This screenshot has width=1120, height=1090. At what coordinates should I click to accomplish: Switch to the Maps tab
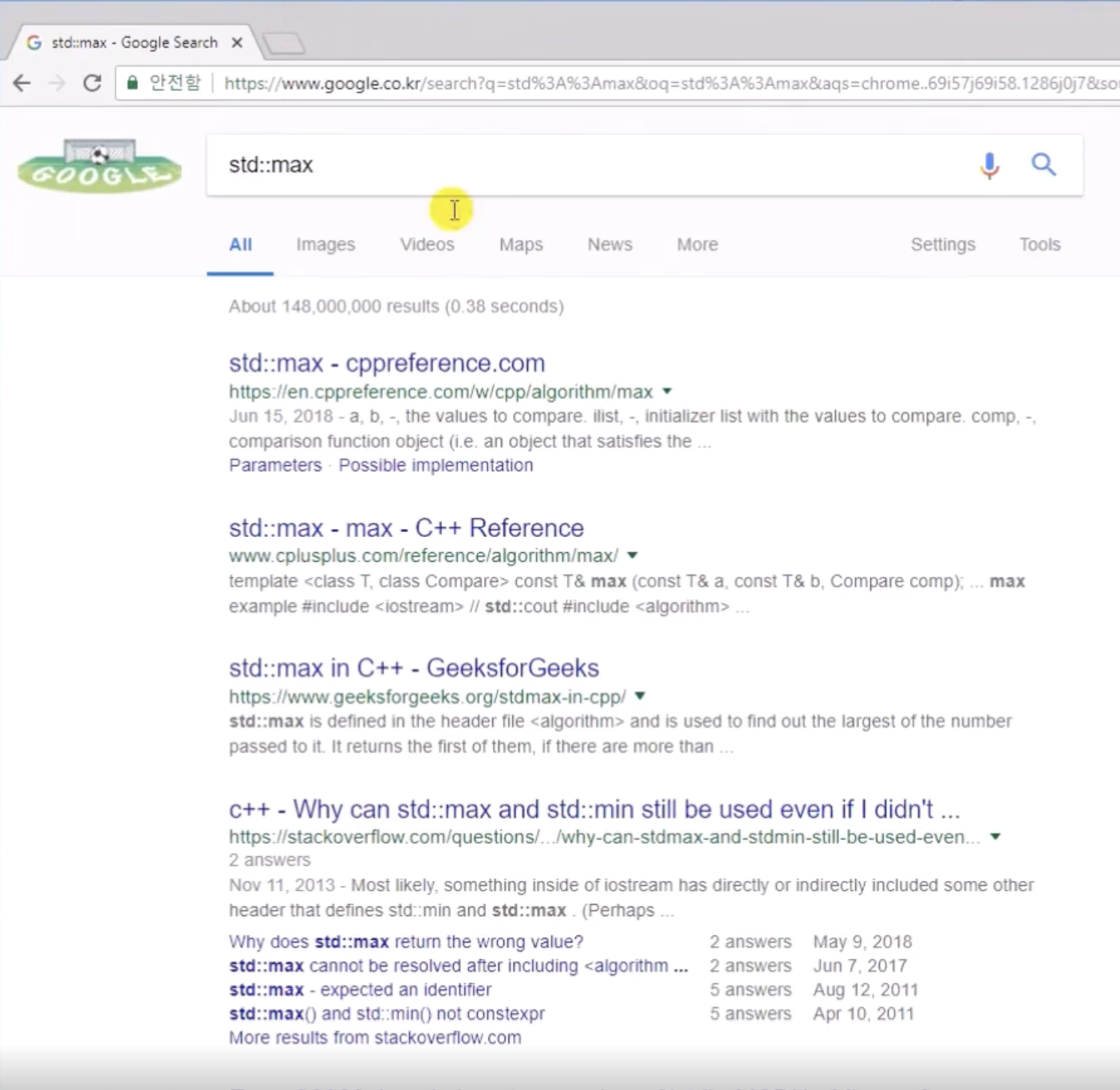coord(521,245)
